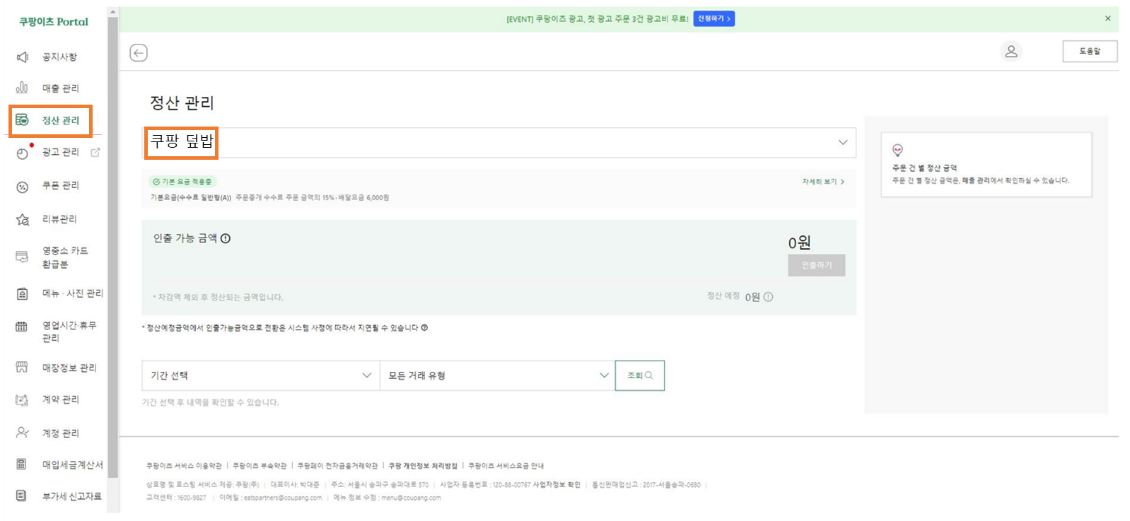
Task: Open 쿠팡 개인정보 처리방침 footer link
Action: coord(422,466)
